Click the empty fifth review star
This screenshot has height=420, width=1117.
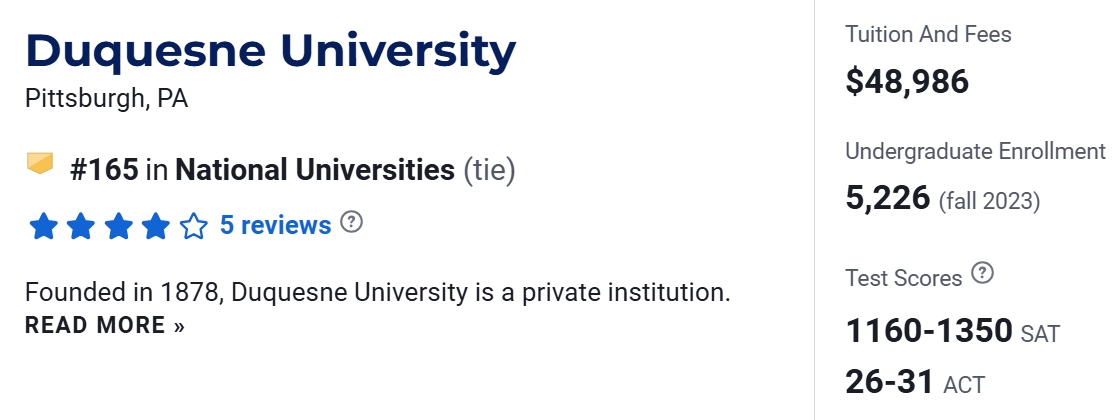192,227
